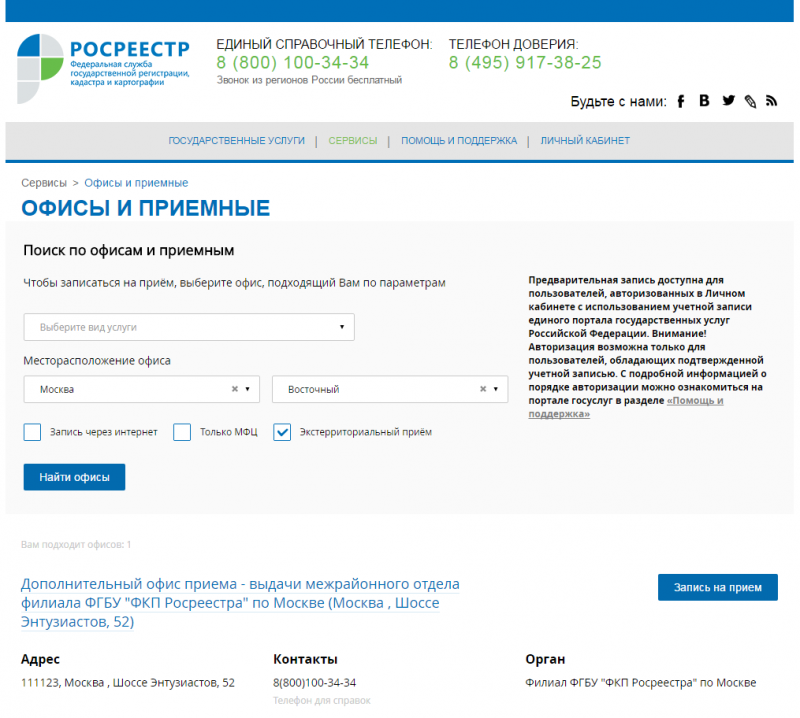Viewport: 800px width, 718px height.
Task: Open the Помощь и поддержка menu
Action: [459, 141]
